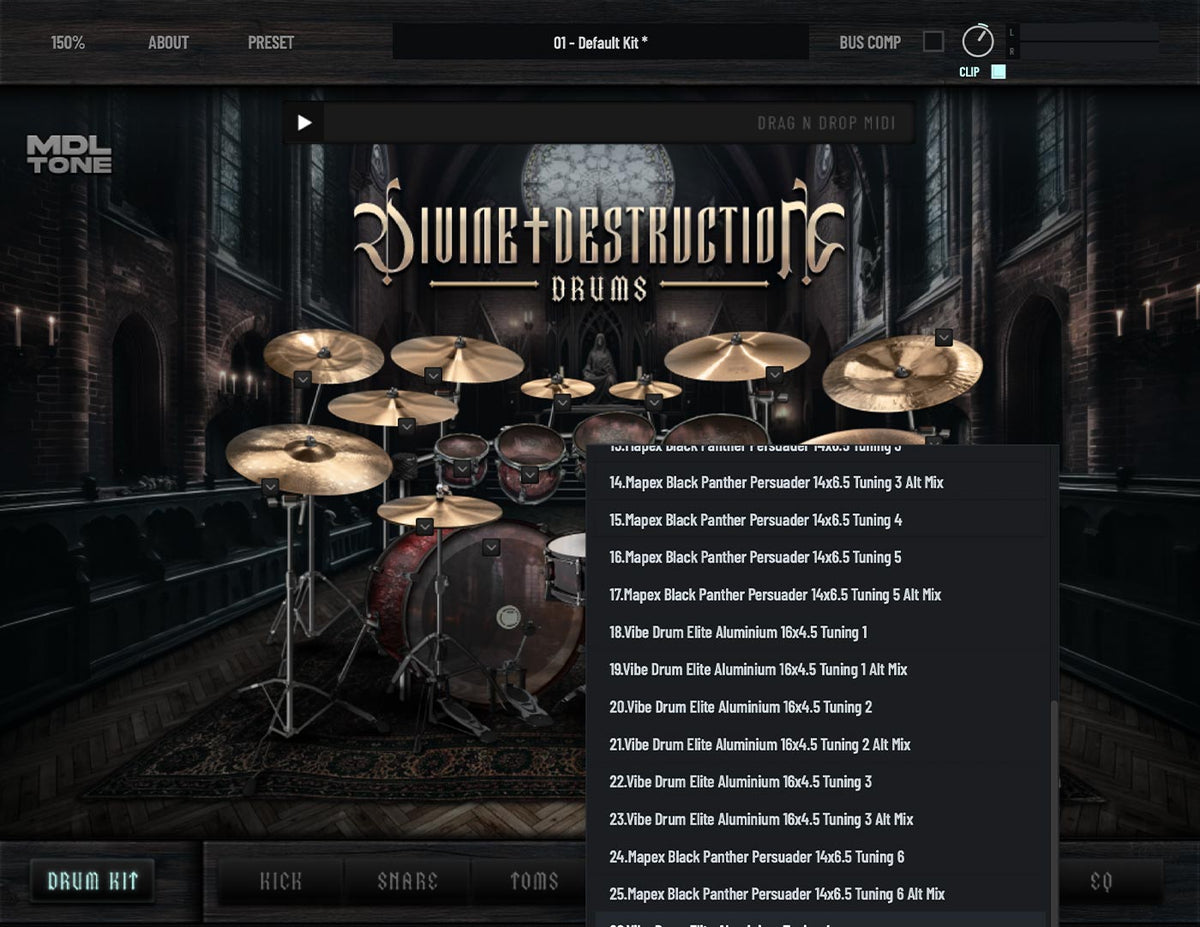Screen dimensions: 1200x927
Task: Click the snare list vertical scrollbar
Action: point(1053,814)
